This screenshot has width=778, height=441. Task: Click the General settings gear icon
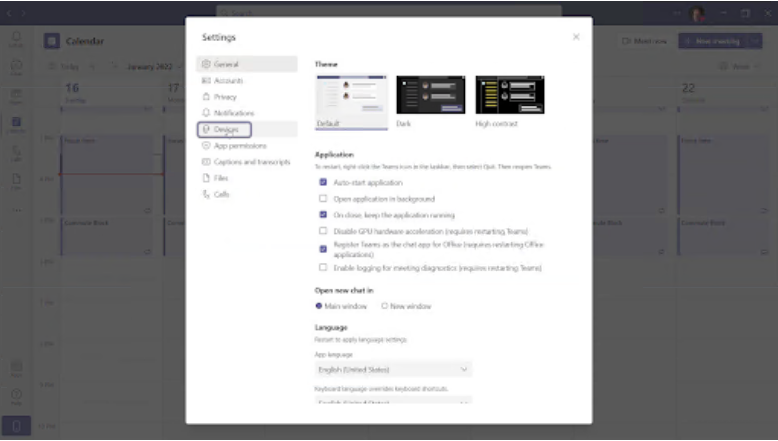tap(206, 64)
